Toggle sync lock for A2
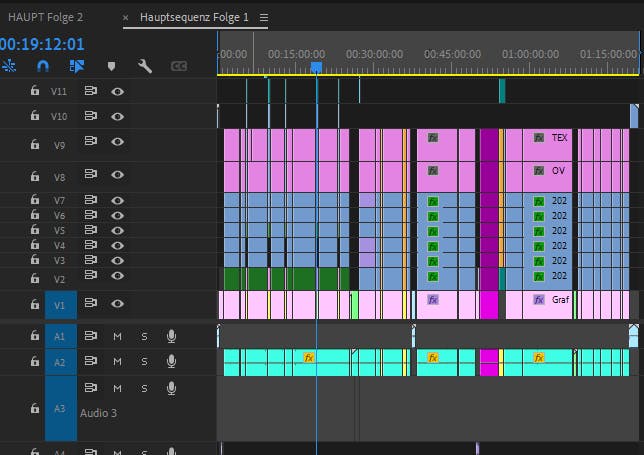Screen dimensions: 644x455 (91, 361)
